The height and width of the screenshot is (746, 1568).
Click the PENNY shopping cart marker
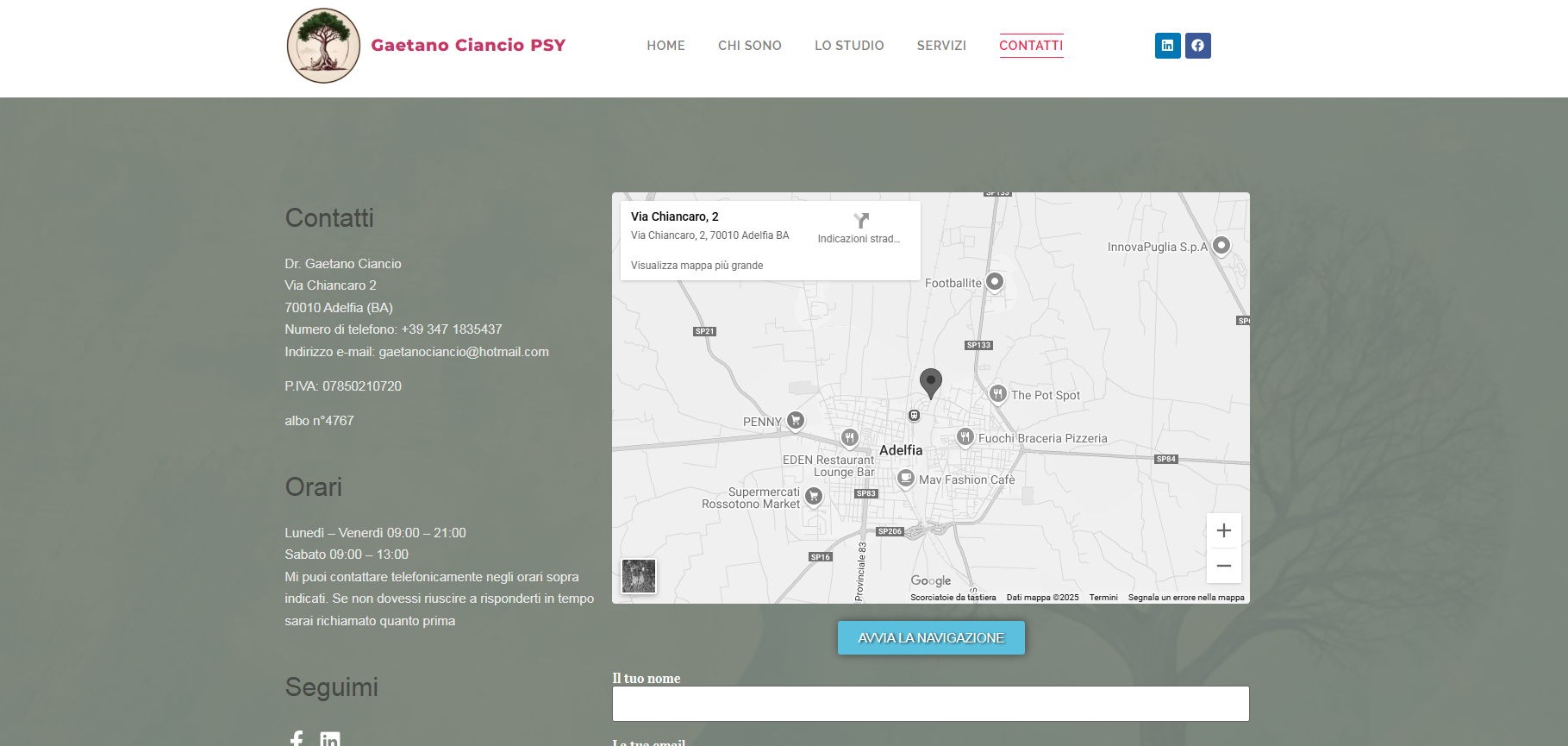coord(796,421)
